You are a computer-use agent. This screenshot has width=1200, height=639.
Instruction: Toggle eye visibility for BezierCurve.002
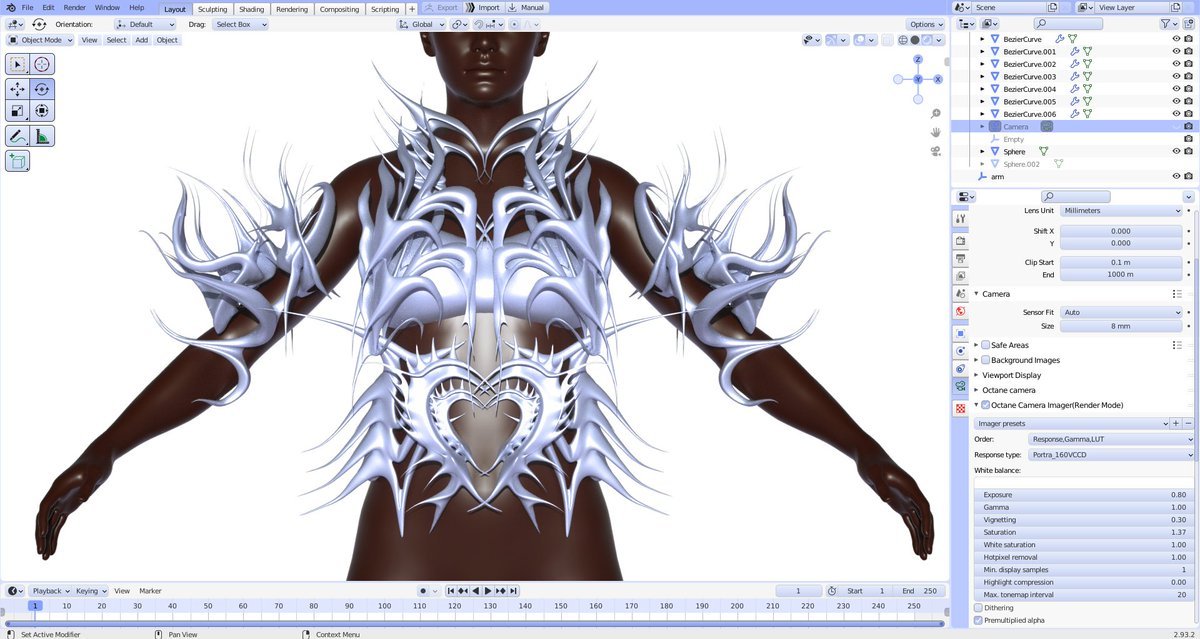1176,64
